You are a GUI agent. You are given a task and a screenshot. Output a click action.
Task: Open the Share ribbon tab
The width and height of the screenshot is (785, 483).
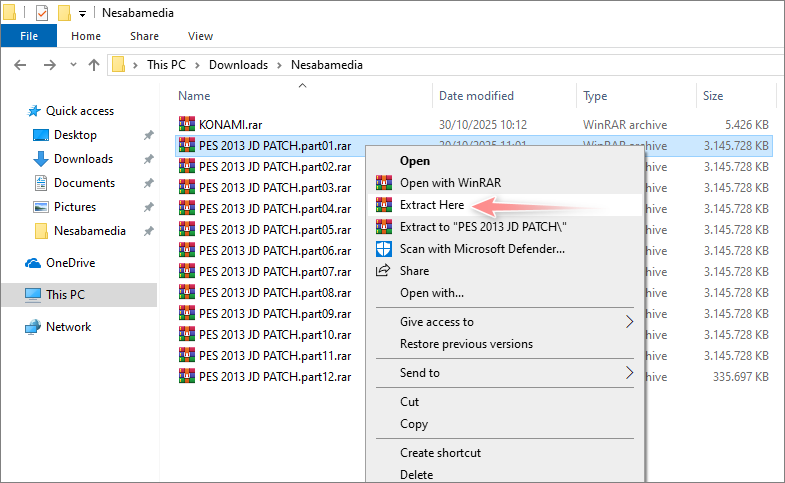pyautogui.click(x=144, y=36)
